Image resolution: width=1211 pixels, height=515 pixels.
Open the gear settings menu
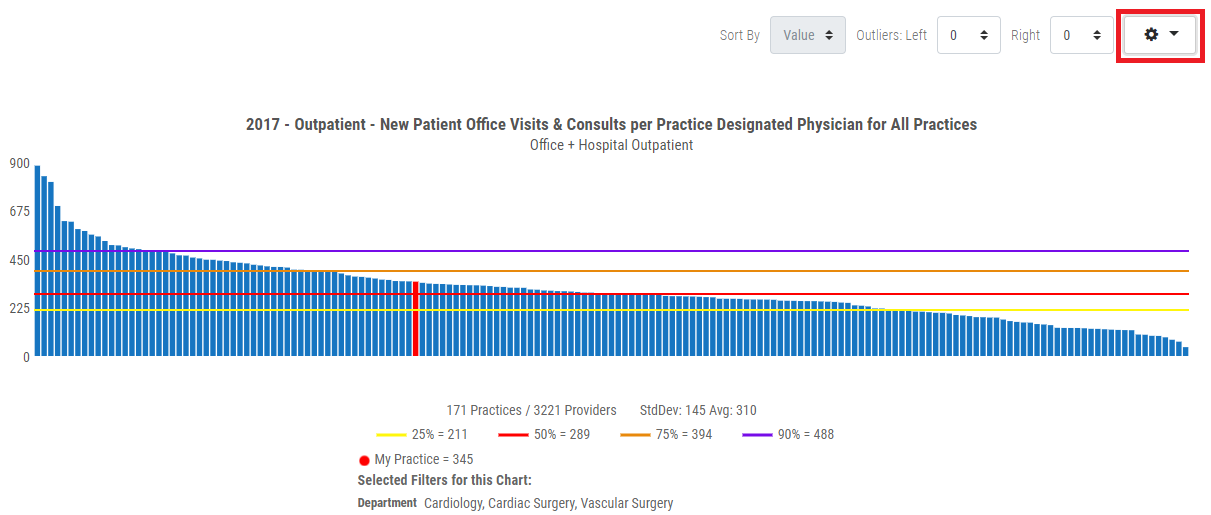1160,35
